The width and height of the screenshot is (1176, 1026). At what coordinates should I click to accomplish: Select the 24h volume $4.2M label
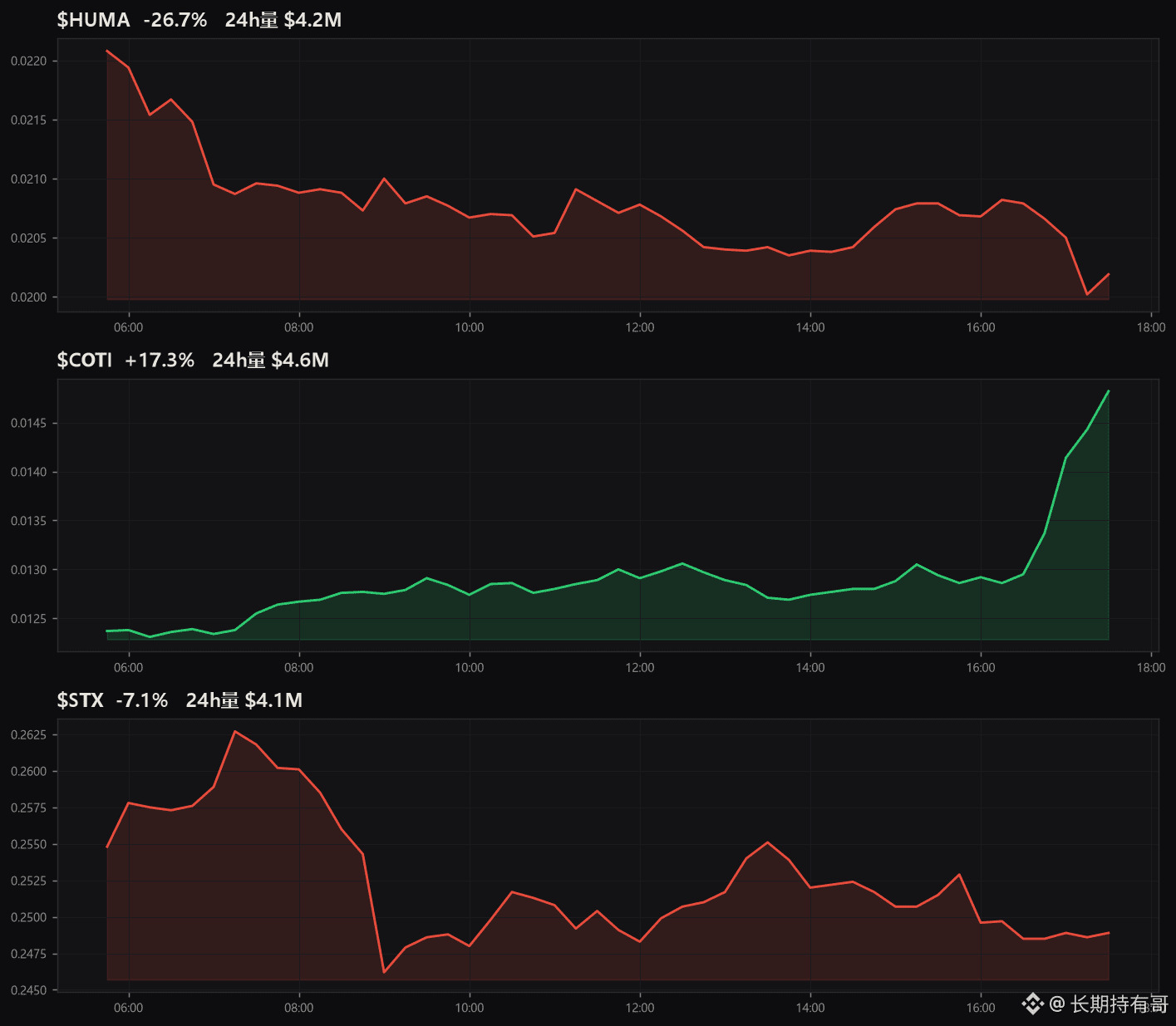pos(283,20)
